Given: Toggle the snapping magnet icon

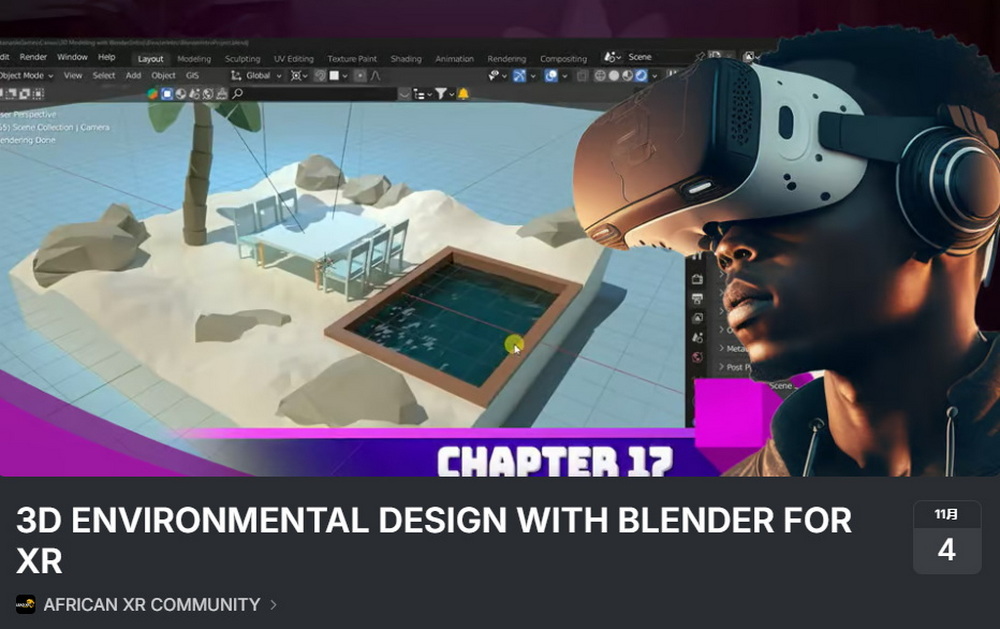Looking at the screenshot, I should (320, 76).
